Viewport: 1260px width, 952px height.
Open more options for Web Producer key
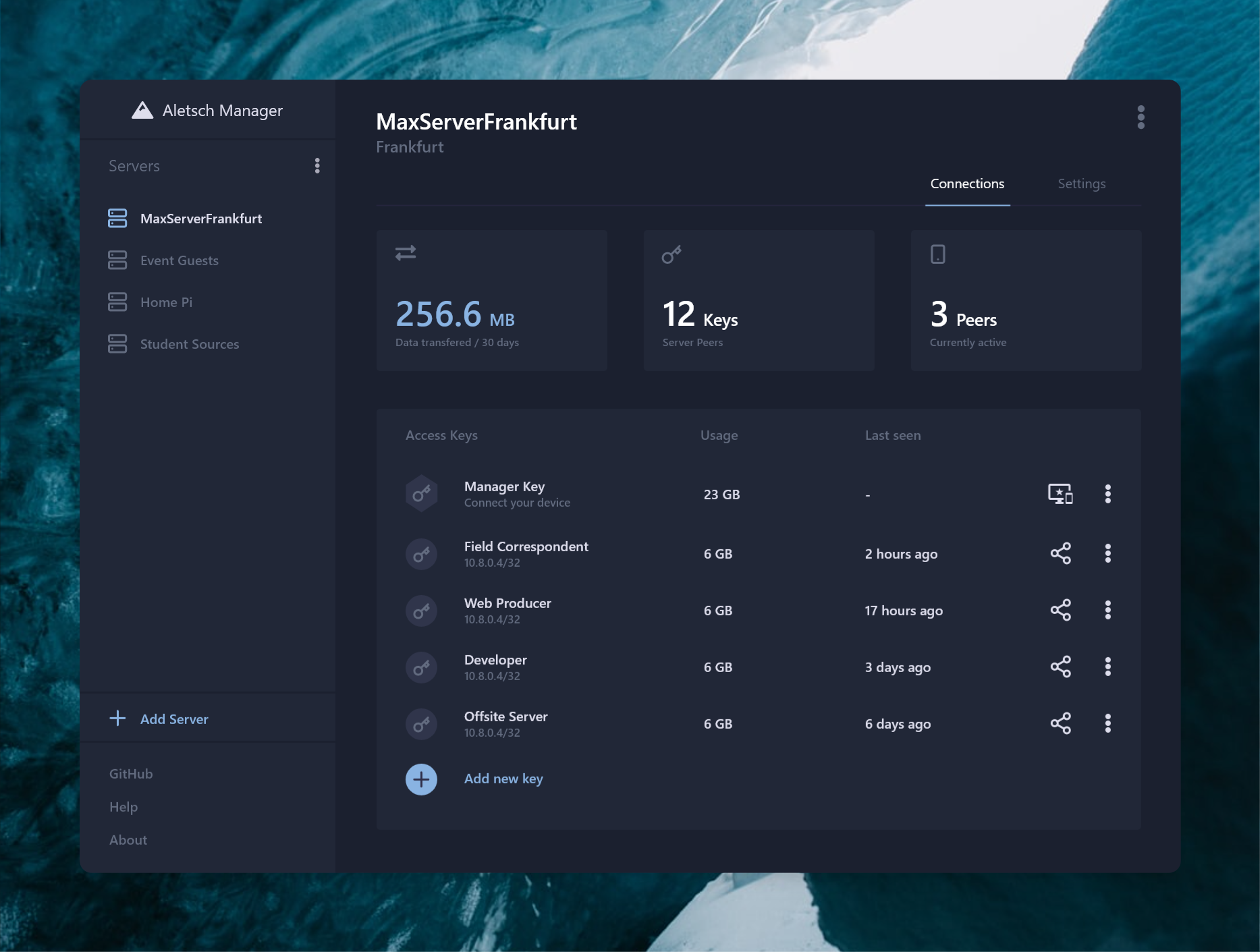[1107, 610]
